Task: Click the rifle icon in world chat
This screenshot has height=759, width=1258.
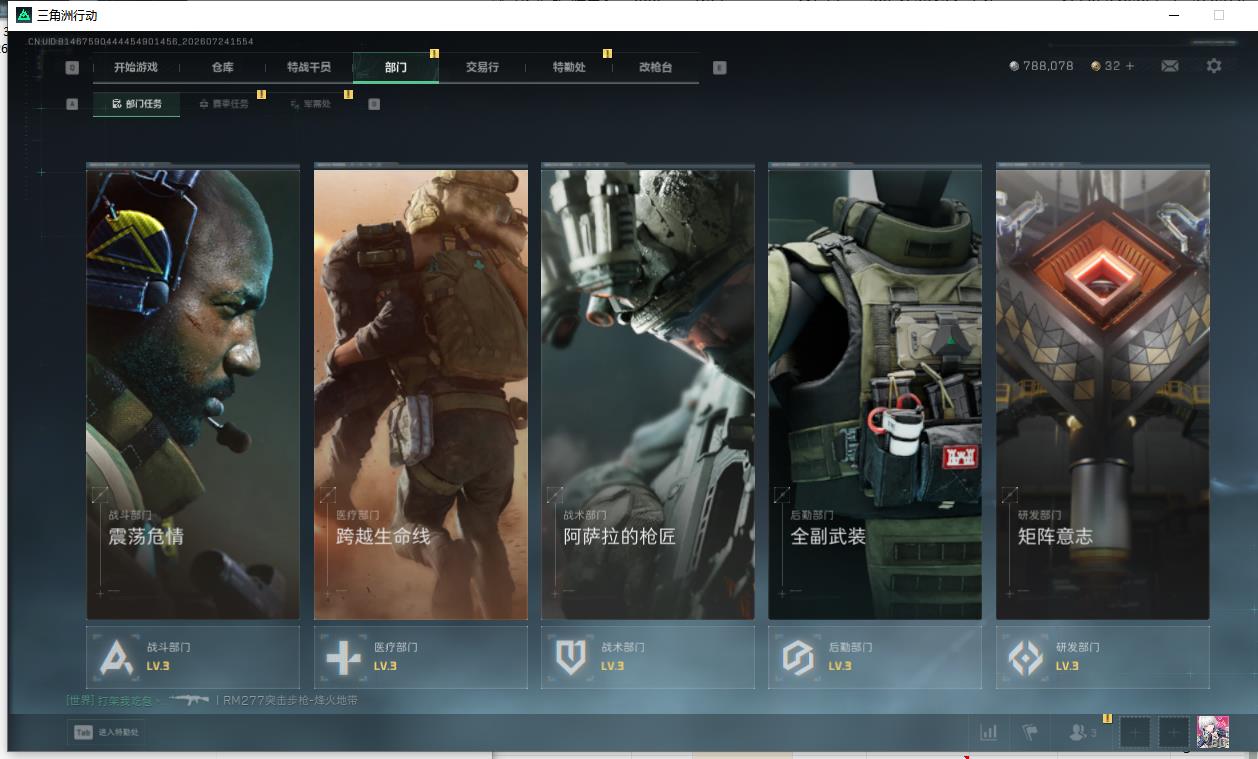Action: (x=189, y=699)
